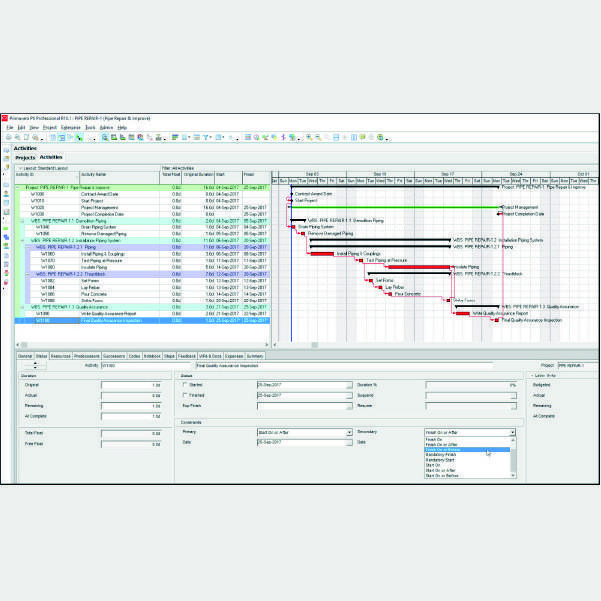The width and height of the screenshot is (601, 601).
Task: Check the Finished checkbox
Action: point(184,396)
